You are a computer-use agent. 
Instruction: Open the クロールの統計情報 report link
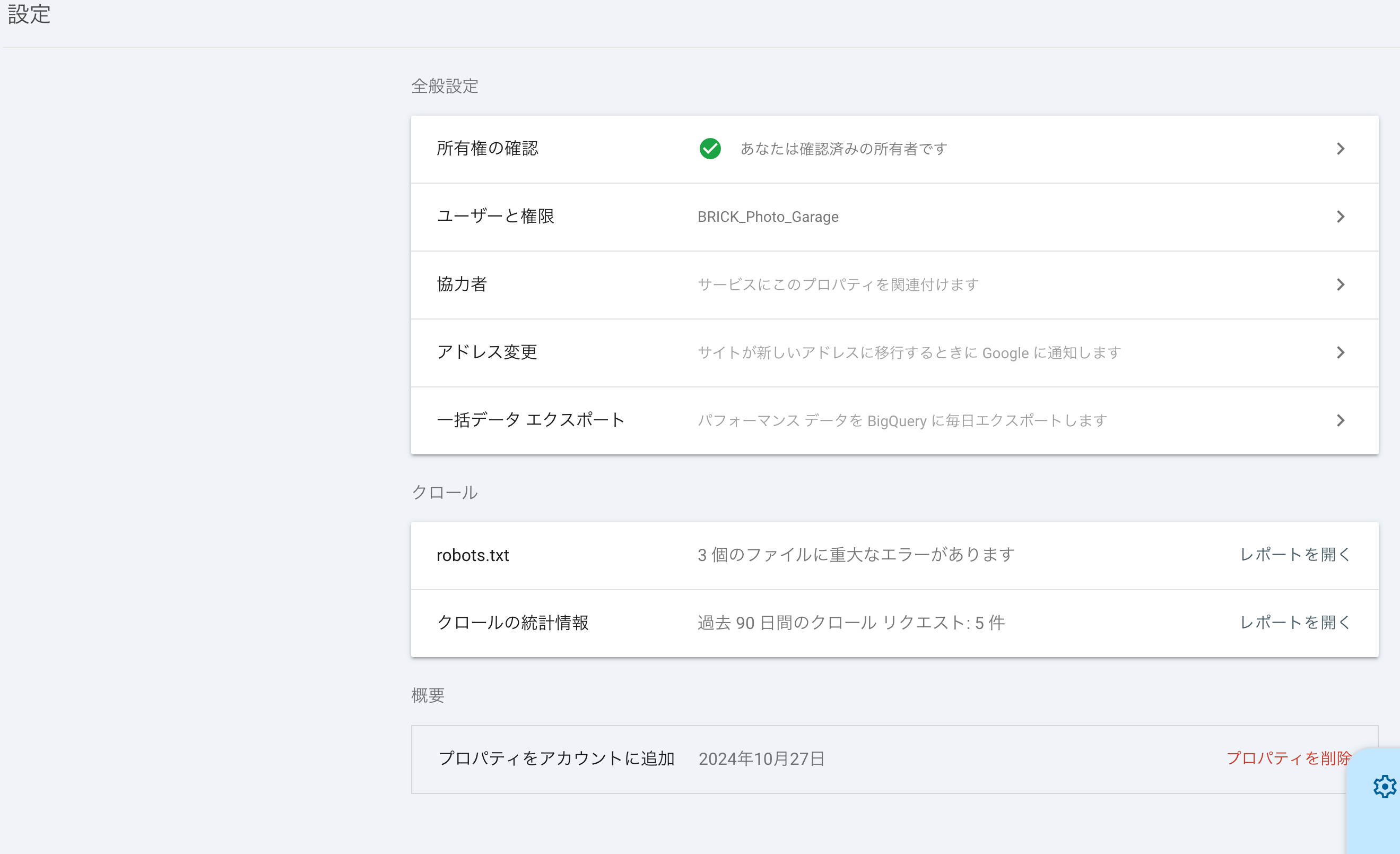click(1294, 622)
